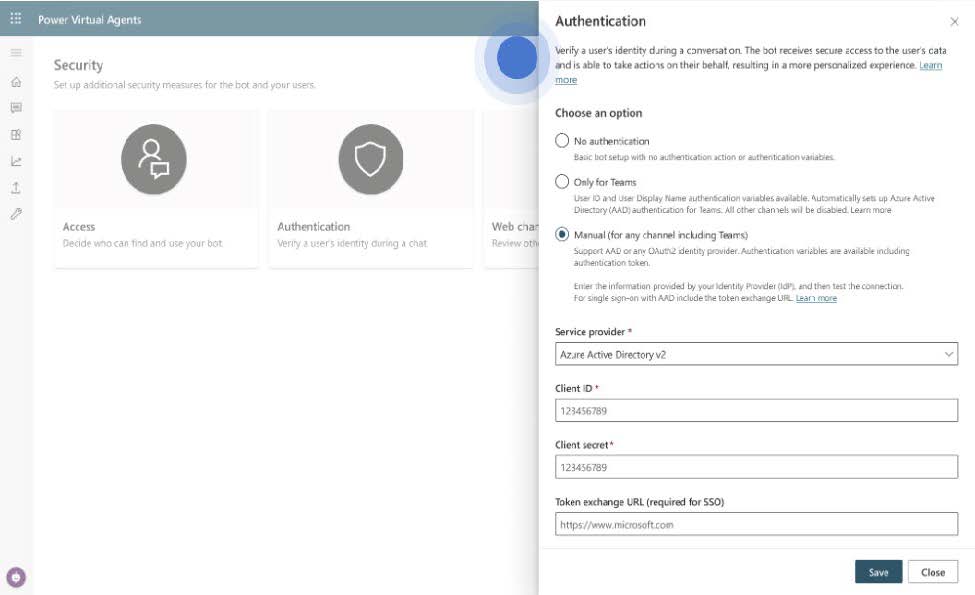Open the Service provider dropdown

tap(756, 354)
